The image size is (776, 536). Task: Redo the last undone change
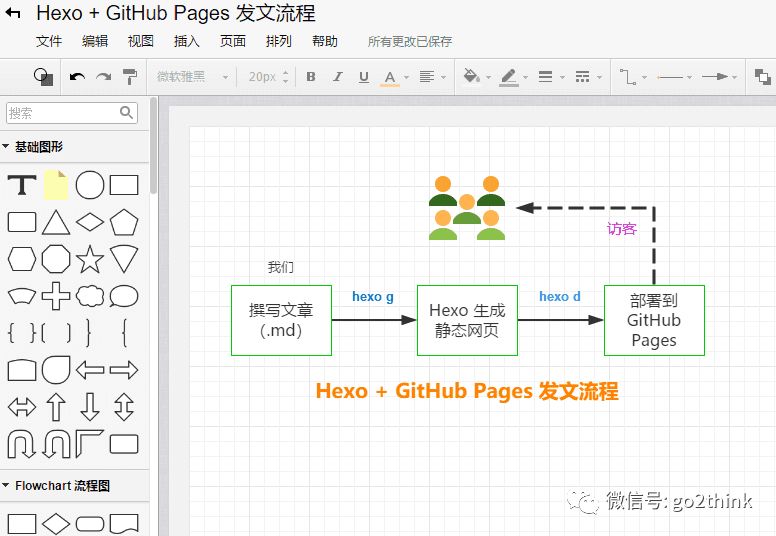pyautogui.click(x=103, y=77)
